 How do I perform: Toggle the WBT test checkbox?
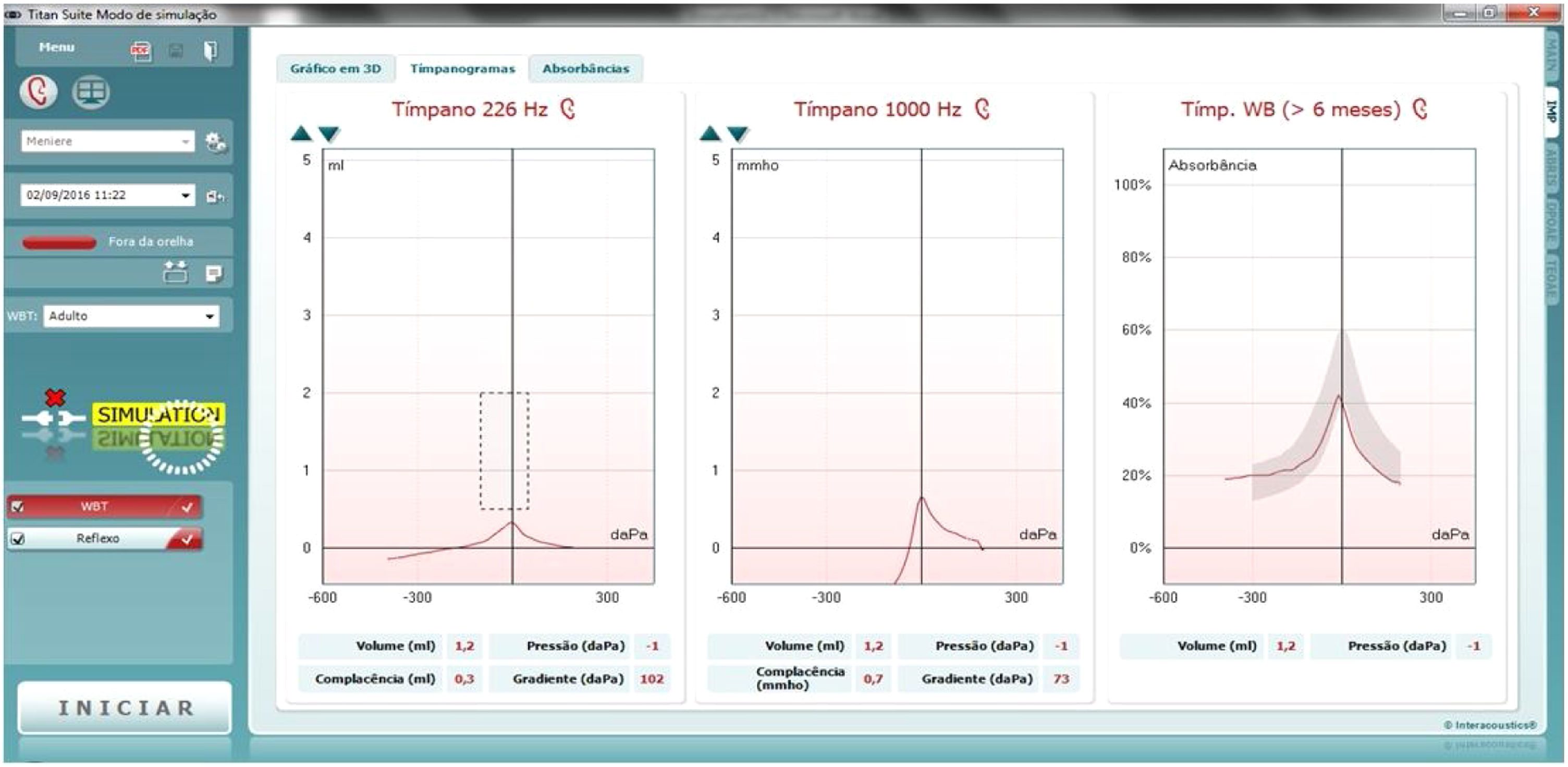pyautogui.click(x=18, y=506)
